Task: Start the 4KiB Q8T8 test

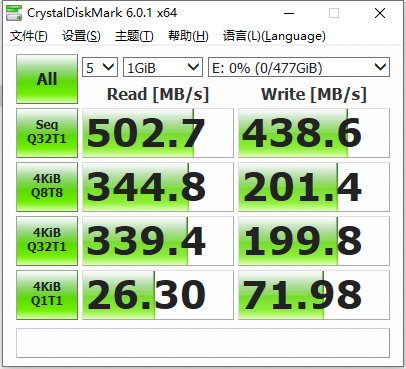Action: [x=47, y=187]
